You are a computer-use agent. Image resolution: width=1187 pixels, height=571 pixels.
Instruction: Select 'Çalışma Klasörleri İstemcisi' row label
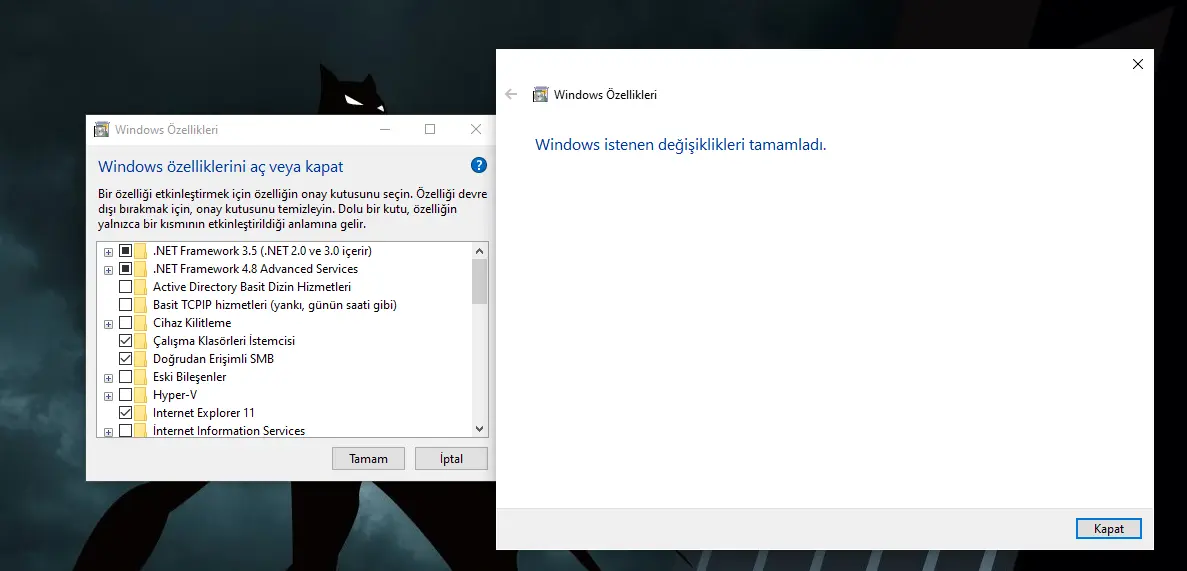coord(223,341)
